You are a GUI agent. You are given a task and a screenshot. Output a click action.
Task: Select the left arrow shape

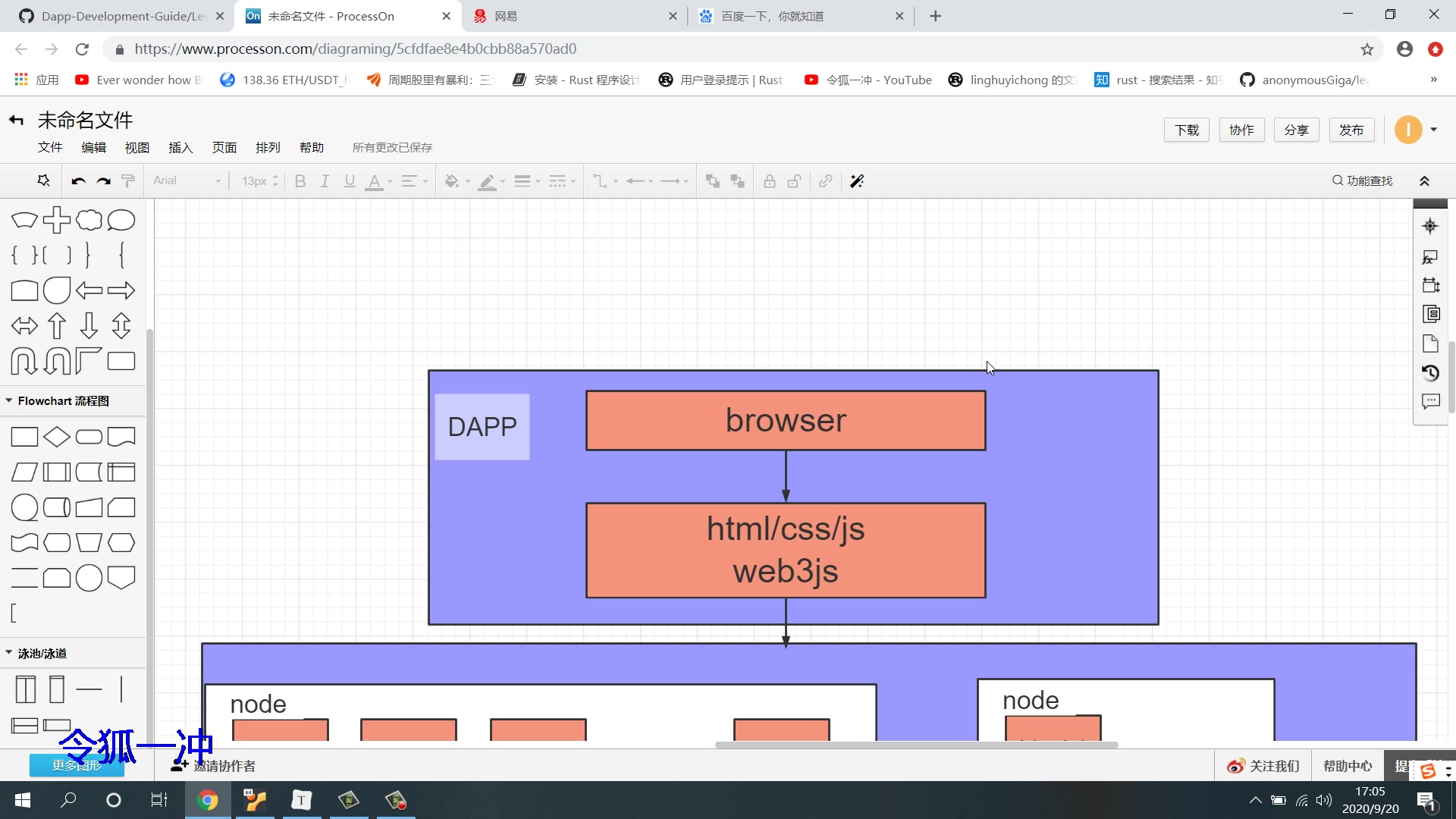click(x=89, y=290)
